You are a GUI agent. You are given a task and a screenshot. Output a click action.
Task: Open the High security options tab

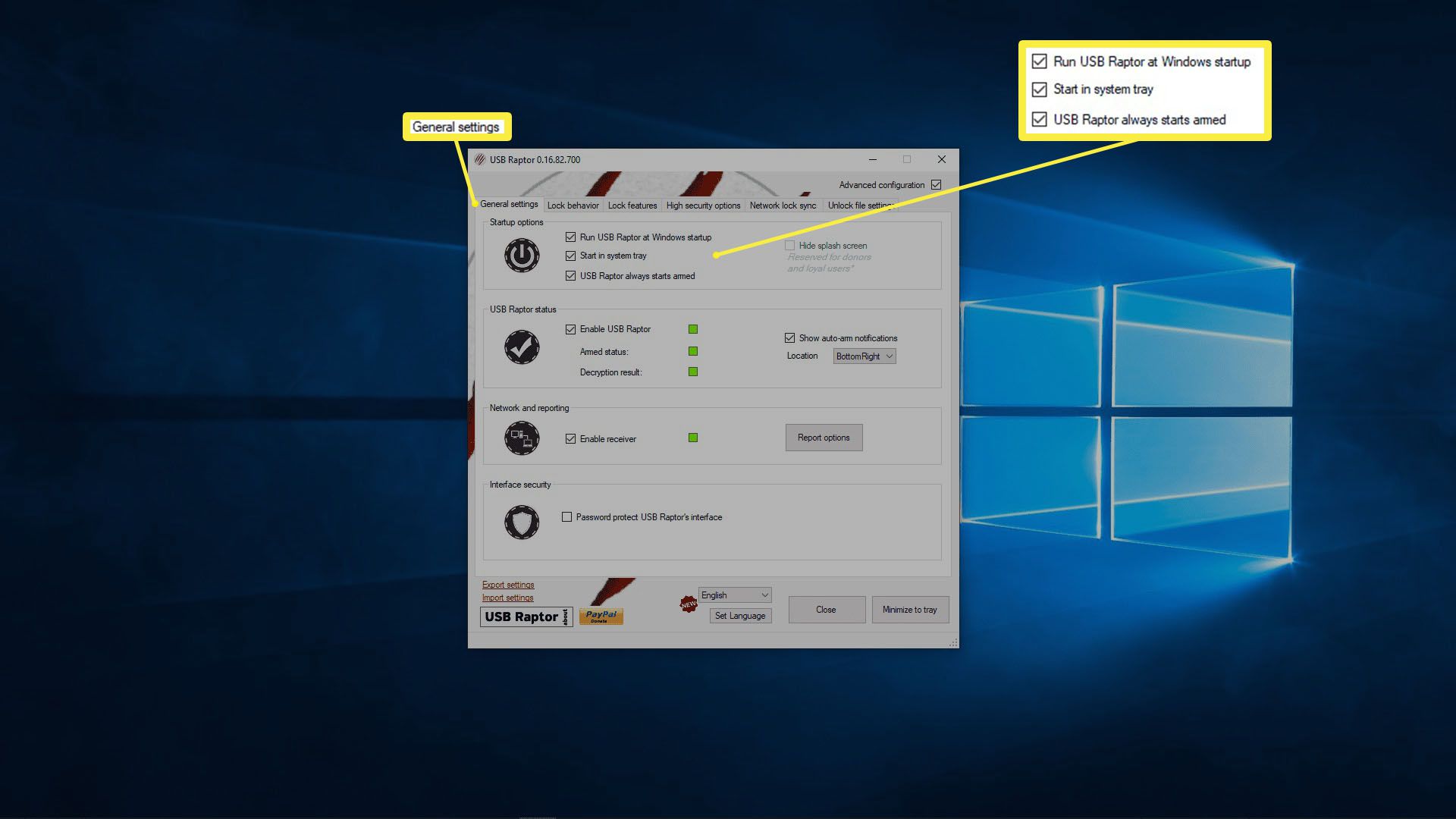coord(703,206)
